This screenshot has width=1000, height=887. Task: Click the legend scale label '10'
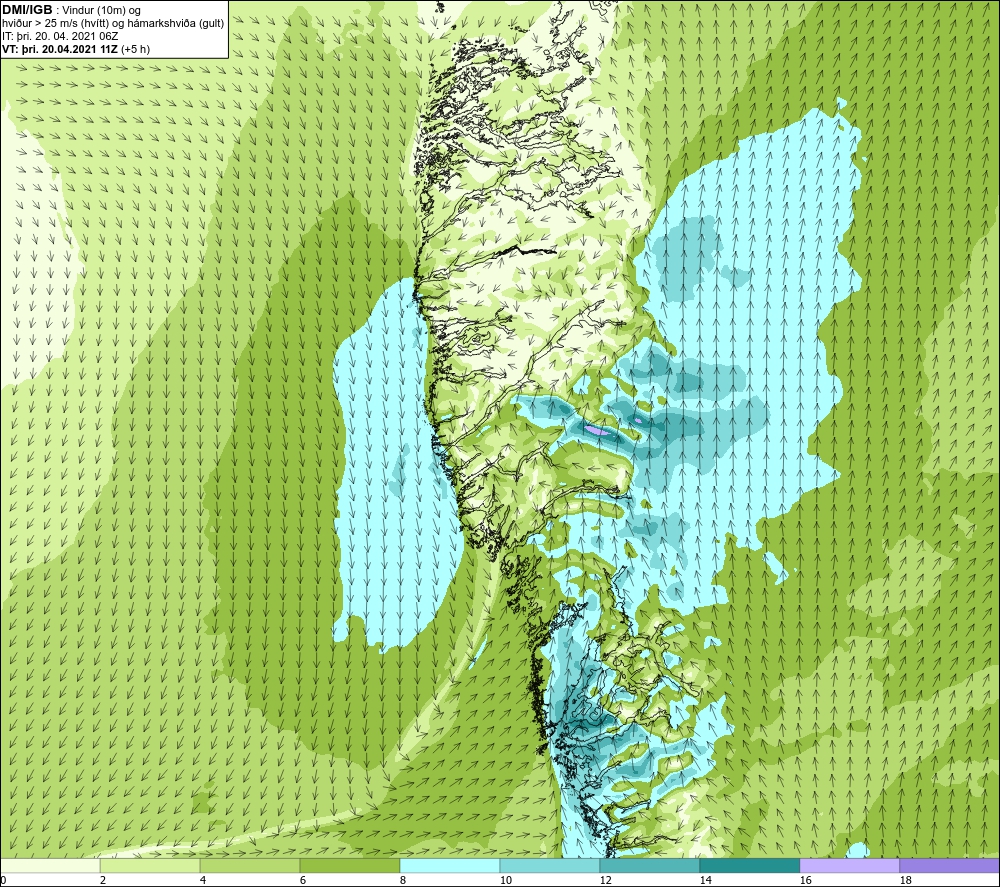[506, 880]
